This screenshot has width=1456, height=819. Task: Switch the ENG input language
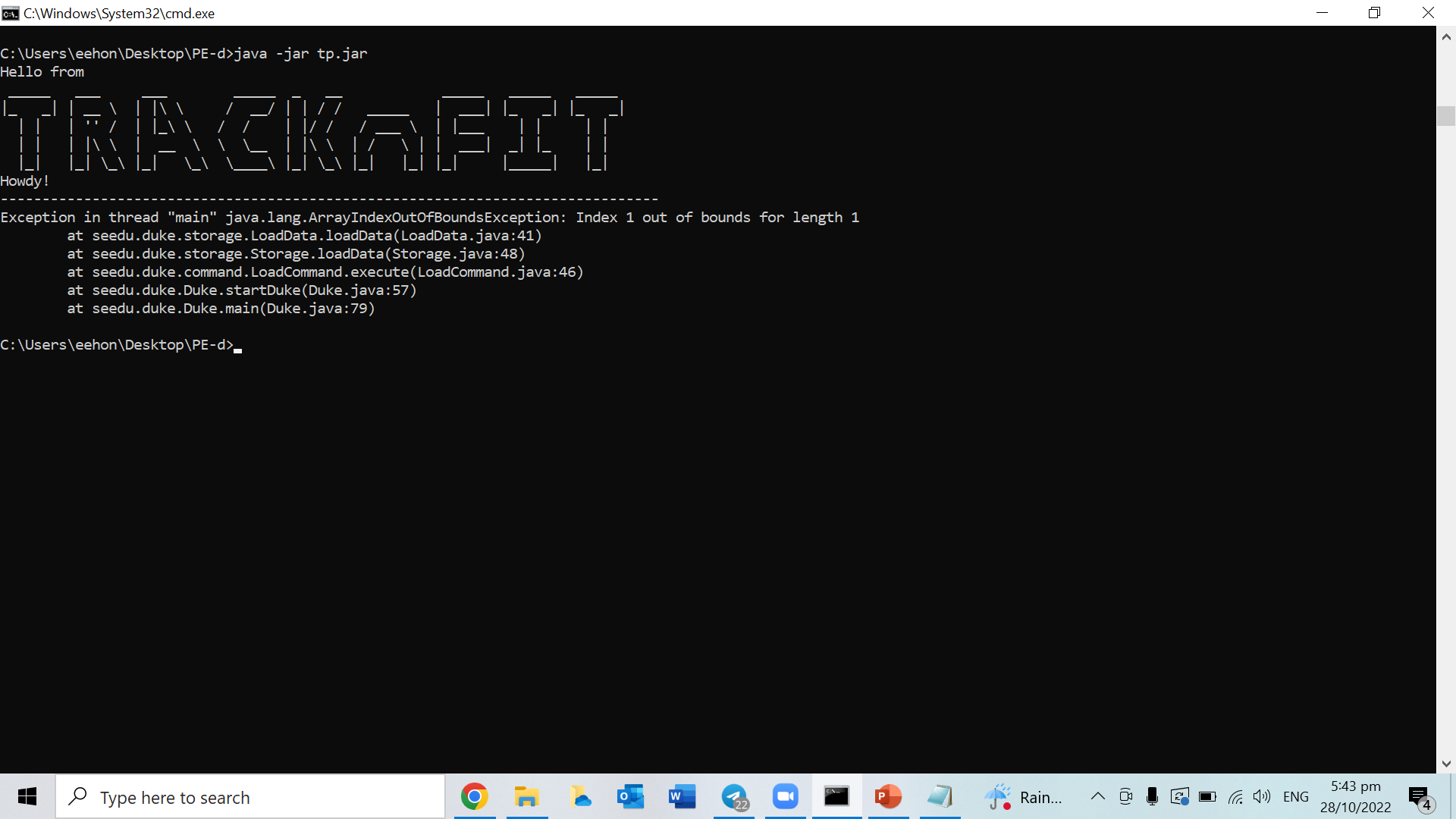1296,797
